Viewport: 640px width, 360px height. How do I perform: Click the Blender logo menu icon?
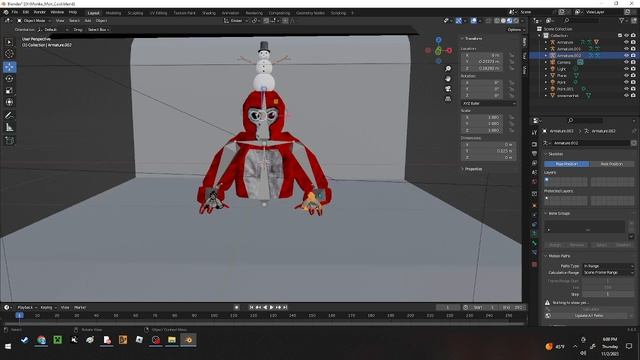(x=6, y=13)
